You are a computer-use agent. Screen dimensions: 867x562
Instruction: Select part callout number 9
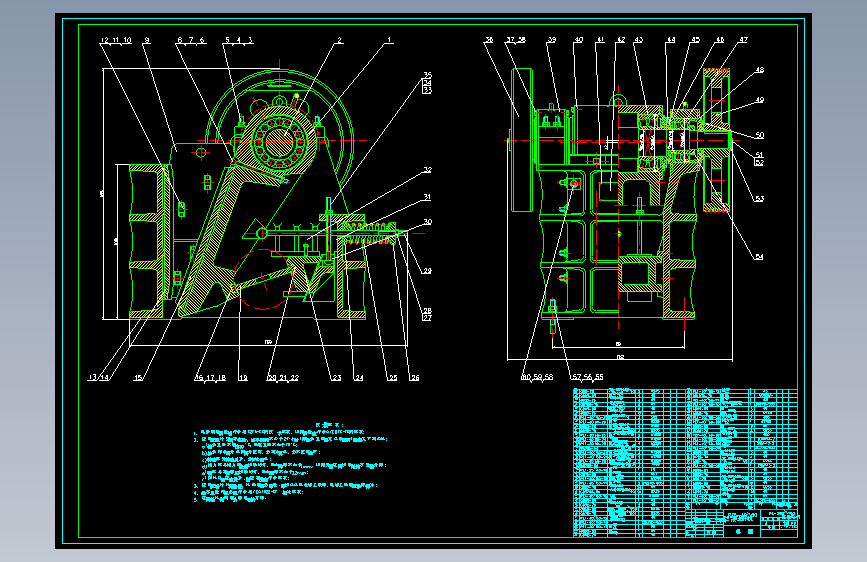[x=147, y=40]
